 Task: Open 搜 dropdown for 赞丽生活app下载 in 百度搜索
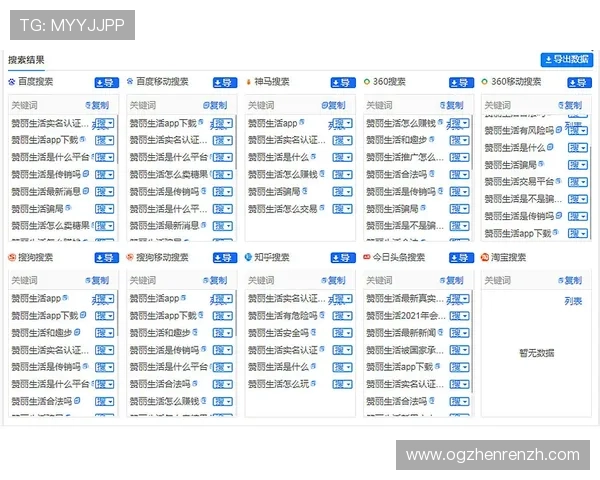coord(104,140)
